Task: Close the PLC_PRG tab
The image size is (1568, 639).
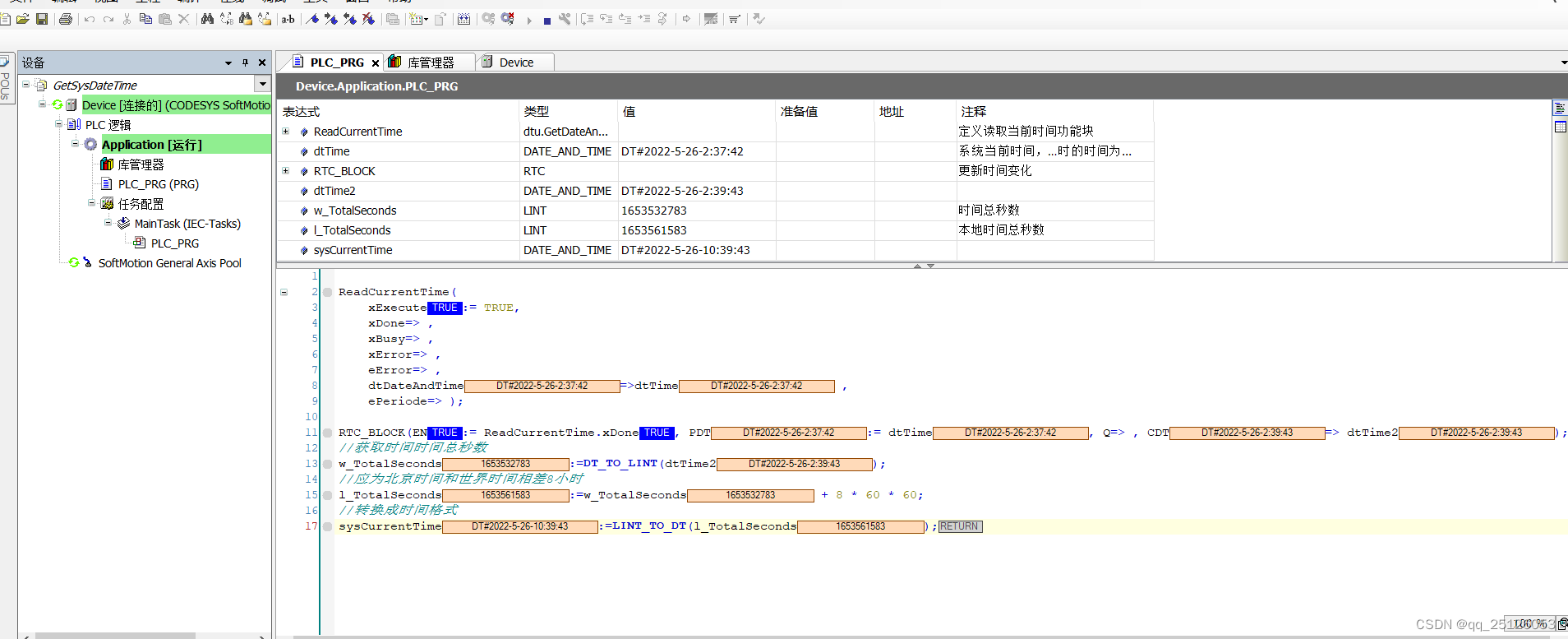Action: coord(376,63)
